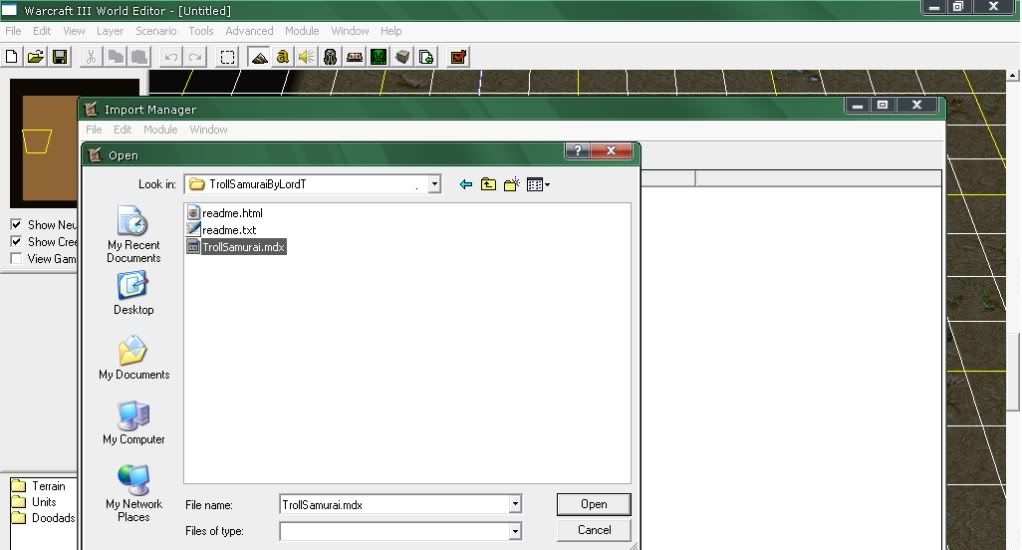Open the Advanced menu
Image resolution: width=1022 pixels, height=550 pixels.
click(249, 31)
